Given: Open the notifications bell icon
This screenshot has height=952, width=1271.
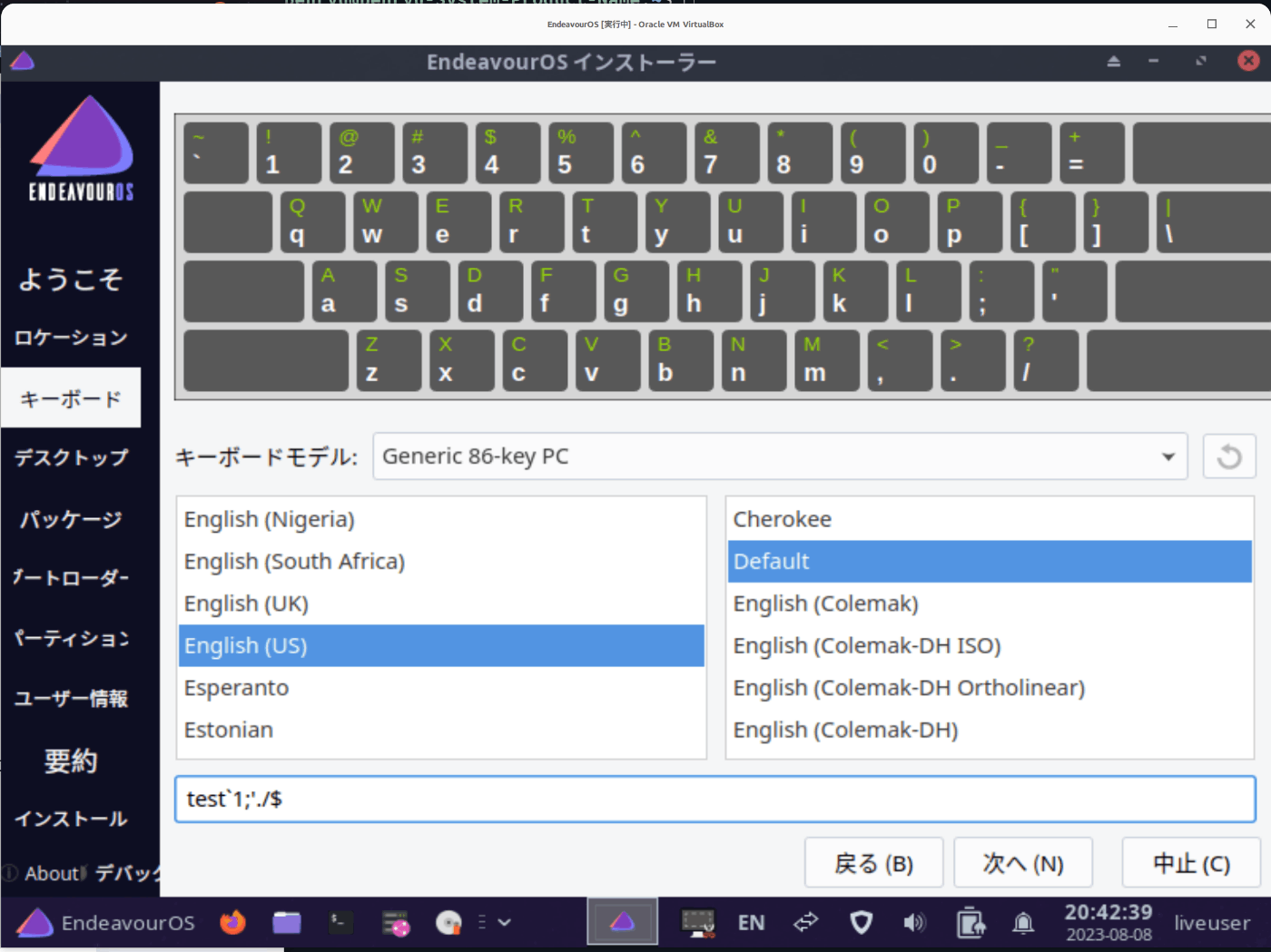Looking at the screenshot, I should click(1023, 923).
